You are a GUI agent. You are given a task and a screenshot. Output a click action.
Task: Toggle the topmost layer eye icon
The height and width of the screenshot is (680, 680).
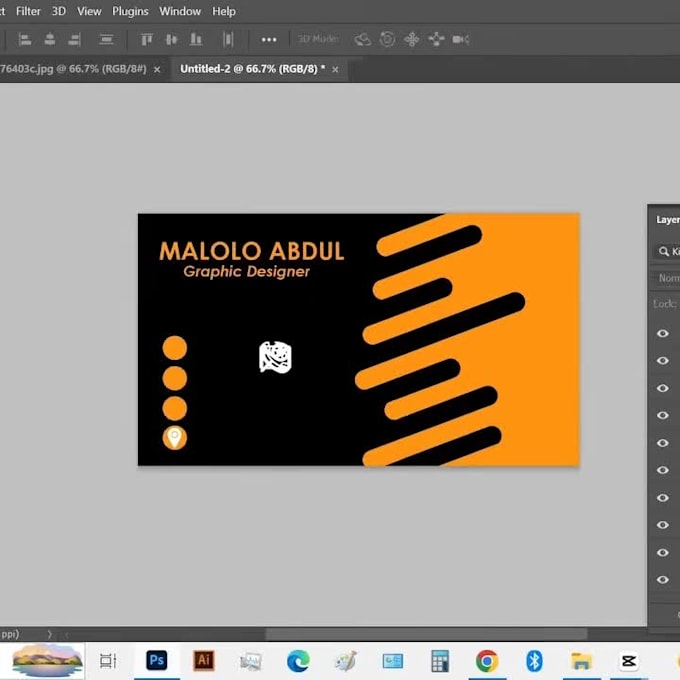click(x=663, y=333)
